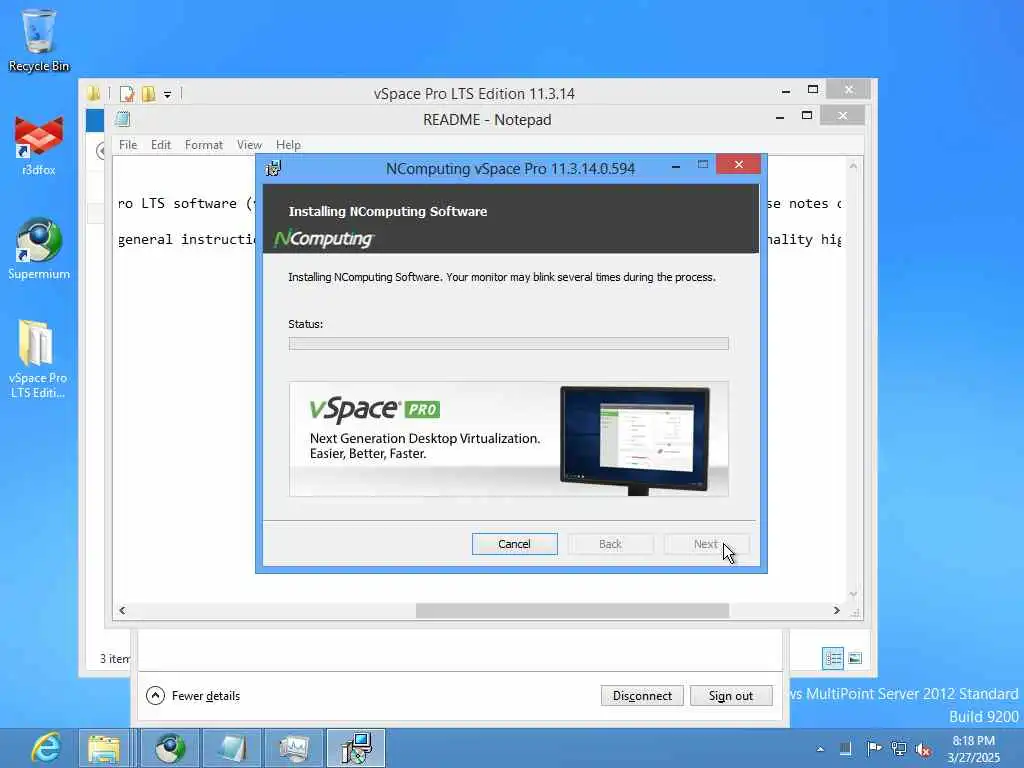Click the disabled Next button
Screen dimensions: 1024x768
pos(706,544)
